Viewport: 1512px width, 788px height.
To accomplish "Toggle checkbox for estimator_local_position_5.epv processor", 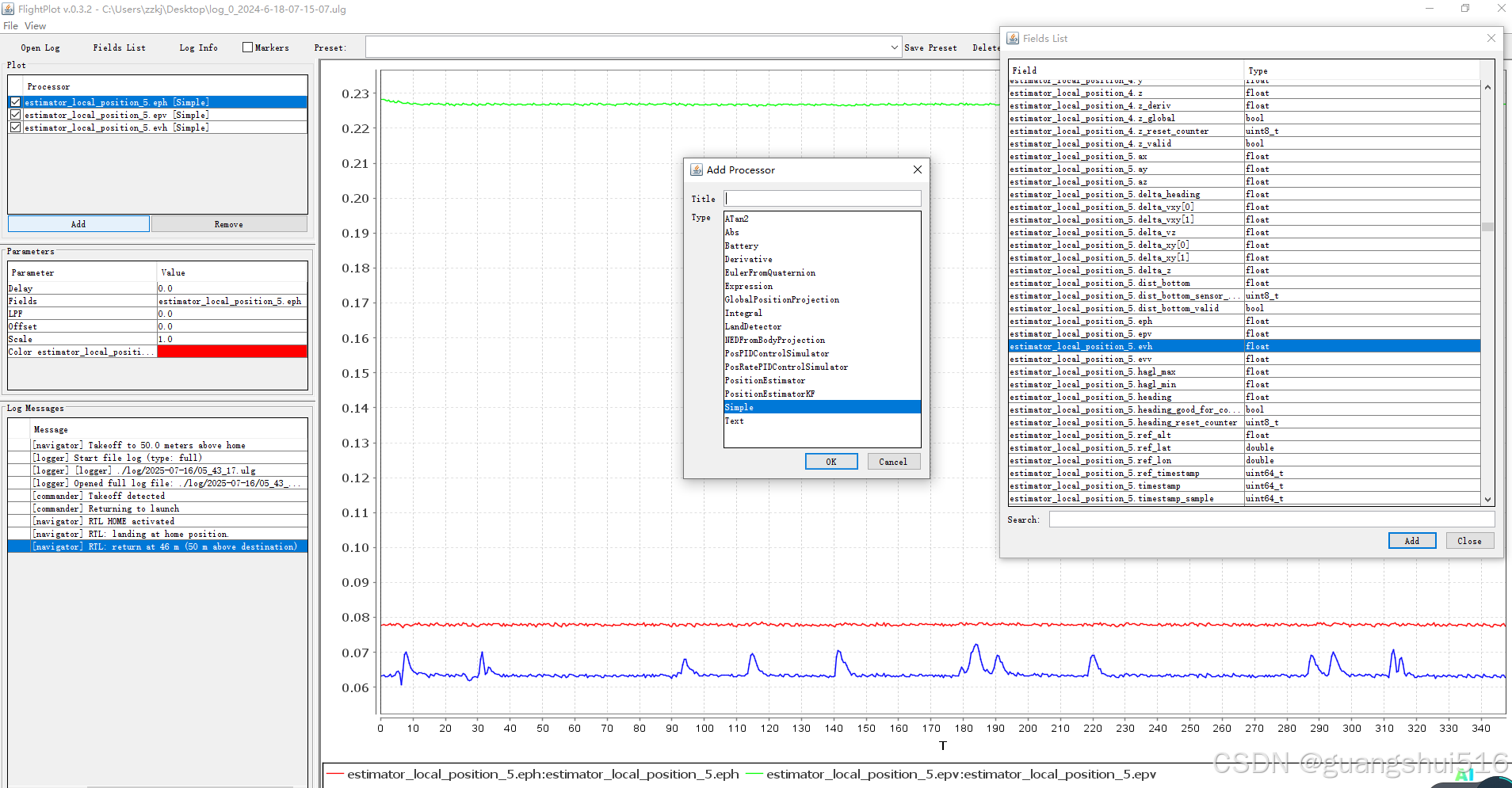I will [x=15, y=115].
